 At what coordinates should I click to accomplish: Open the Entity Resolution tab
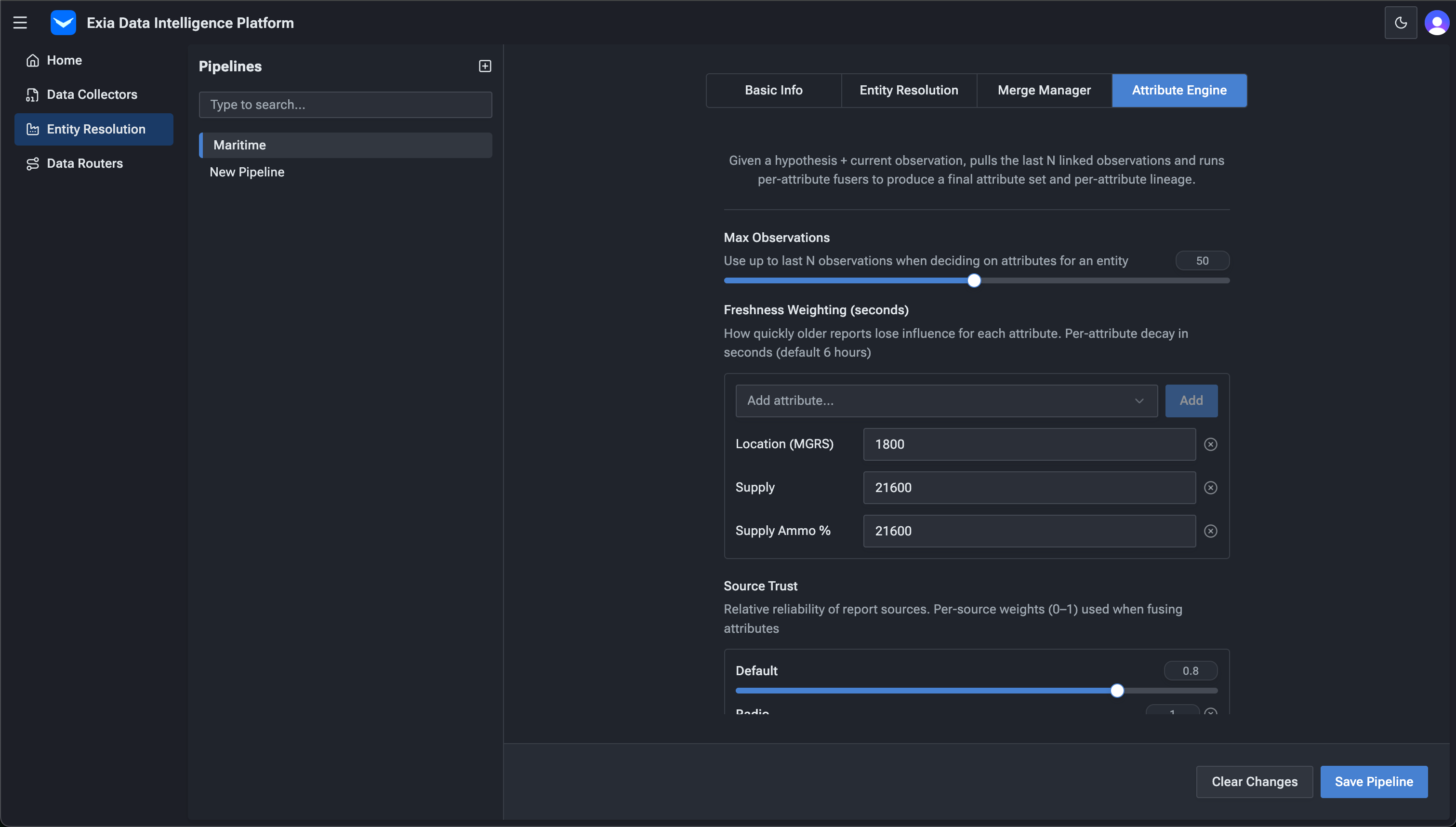click(x=908, y=90)
